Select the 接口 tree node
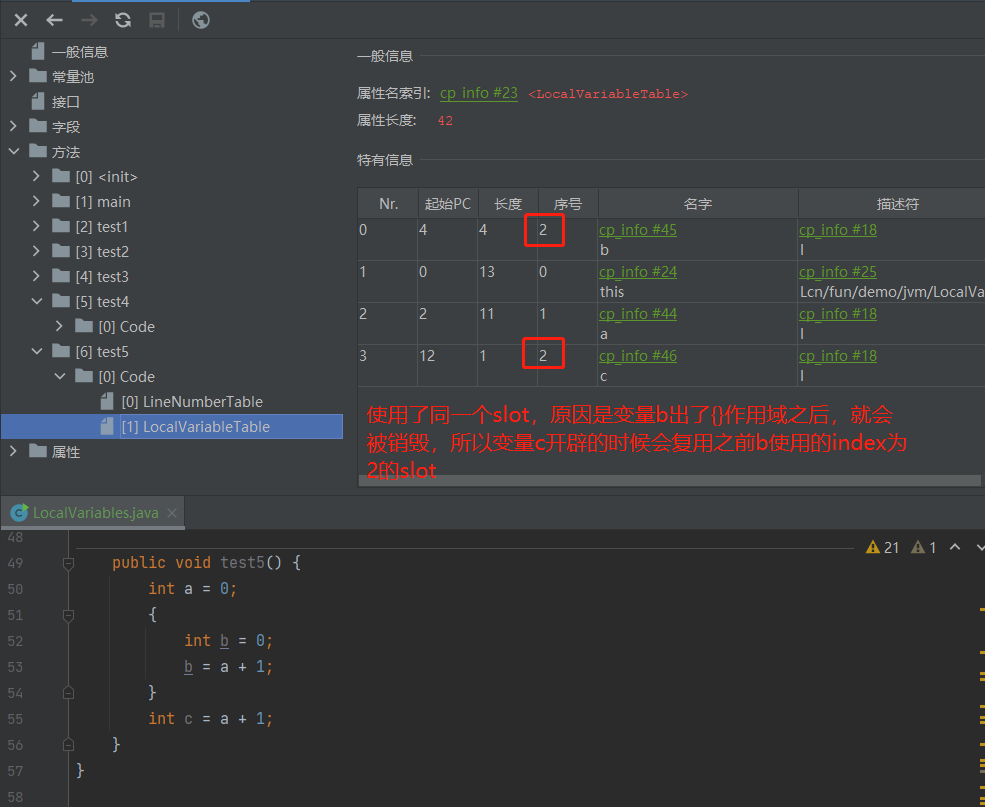 point(65,102)
